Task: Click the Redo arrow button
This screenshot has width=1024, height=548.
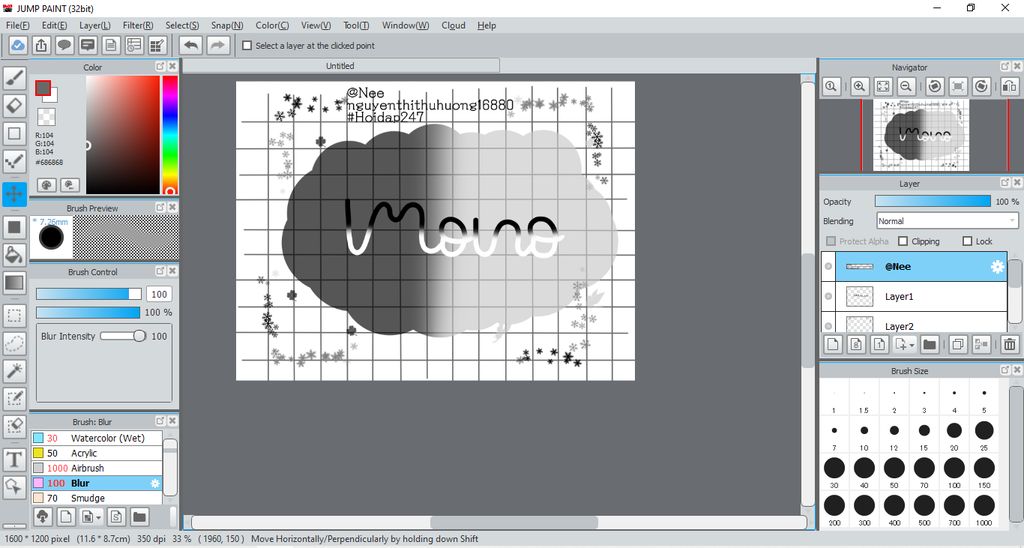Action: click(x=218, y=45)
